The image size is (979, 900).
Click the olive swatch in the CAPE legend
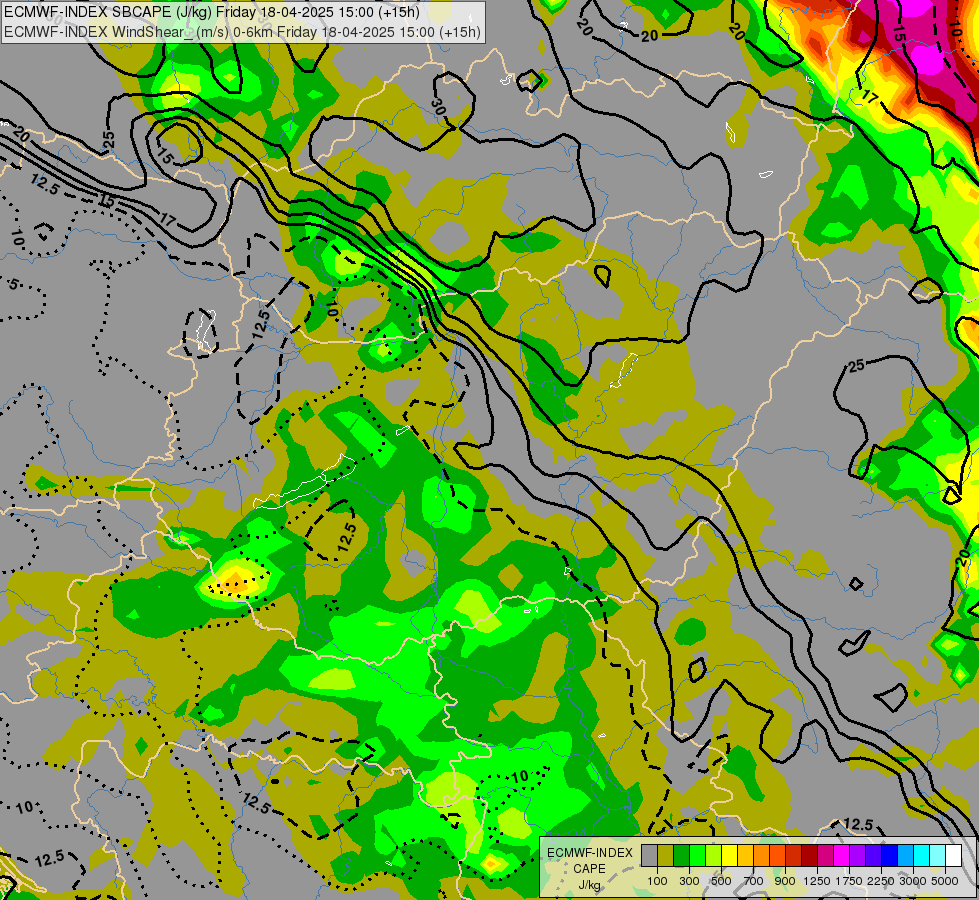[666, 856]
